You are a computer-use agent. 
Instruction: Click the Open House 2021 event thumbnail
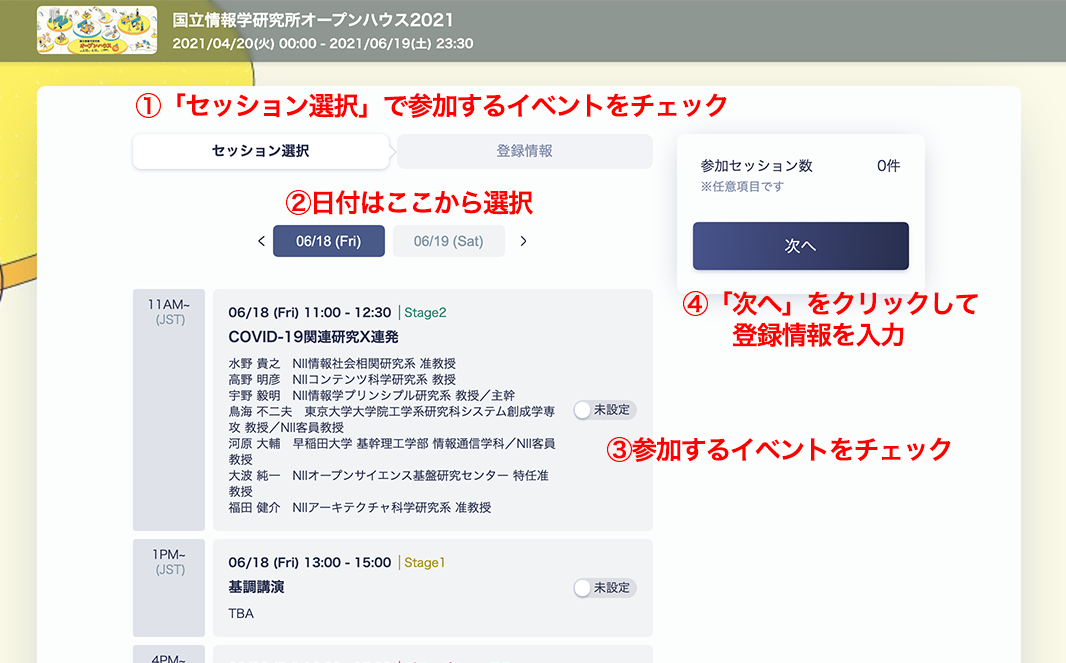97,31
